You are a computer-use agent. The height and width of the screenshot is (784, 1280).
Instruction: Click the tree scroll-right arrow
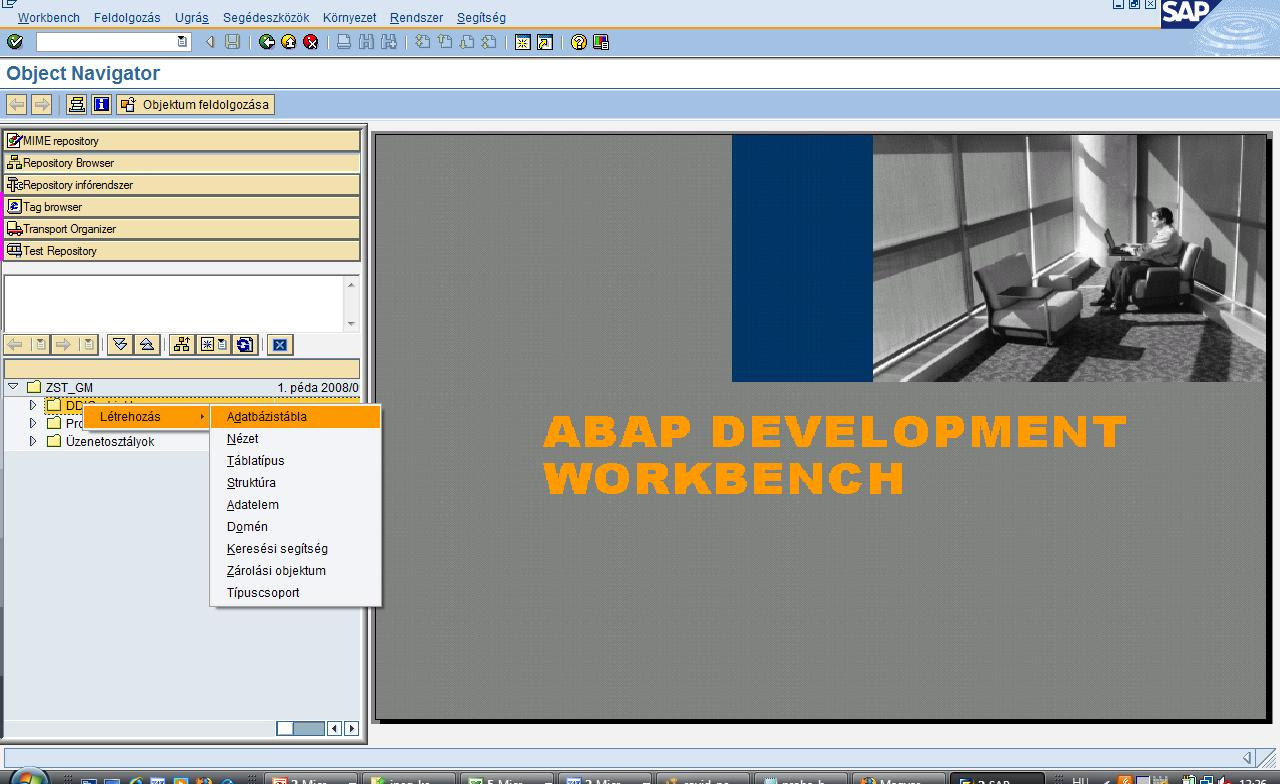pos(352,729)
